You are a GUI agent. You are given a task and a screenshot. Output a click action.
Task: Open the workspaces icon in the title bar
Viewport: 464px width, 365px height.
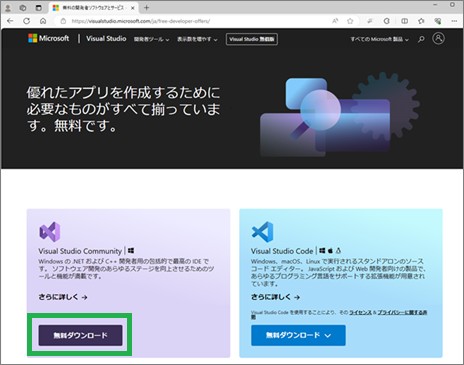click(x=23, y=7)
